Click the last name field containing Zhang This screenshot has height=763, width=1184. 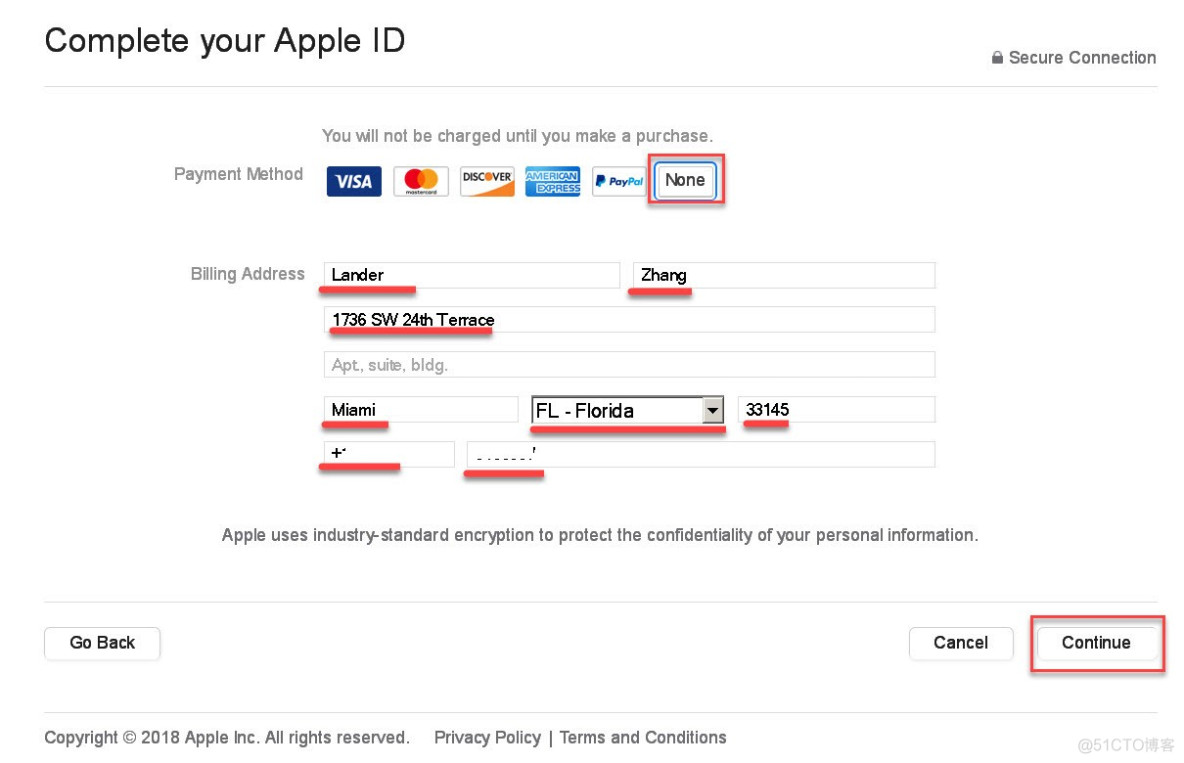(x=784, y=275)
